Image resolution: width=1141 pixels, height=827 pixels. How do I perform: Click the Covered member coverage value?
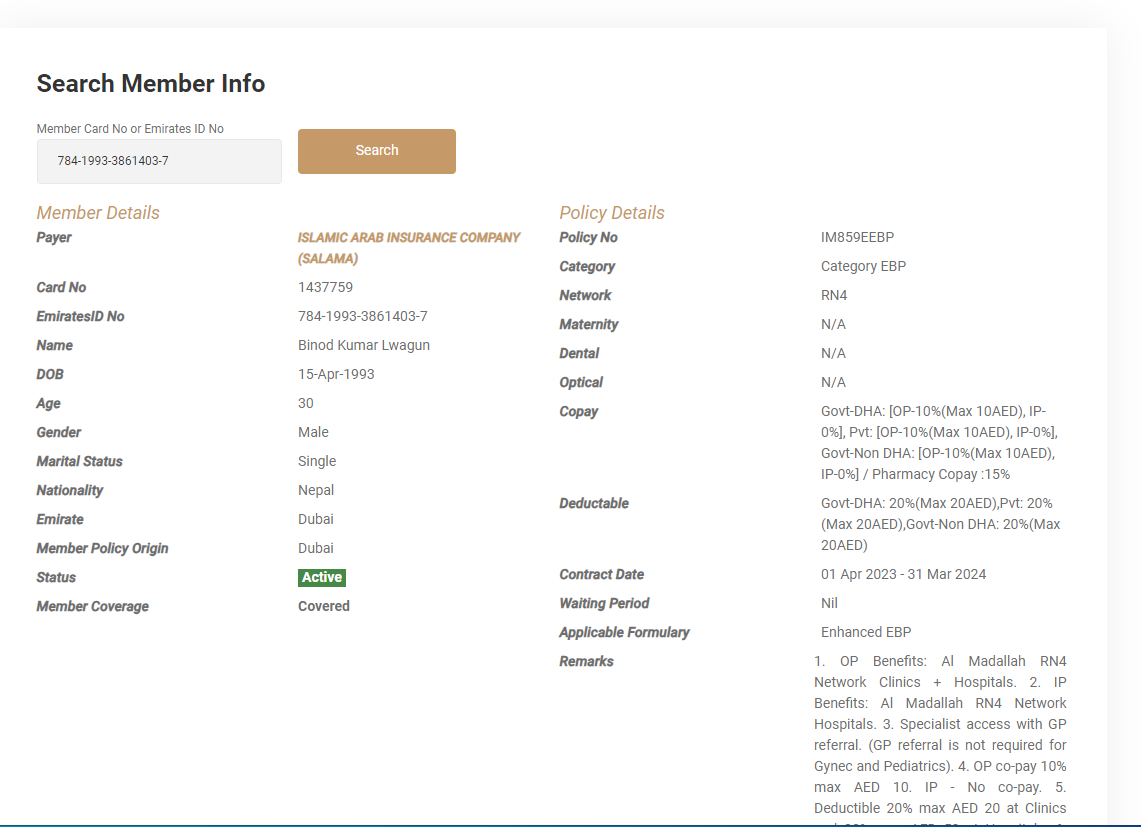(324, 607)
